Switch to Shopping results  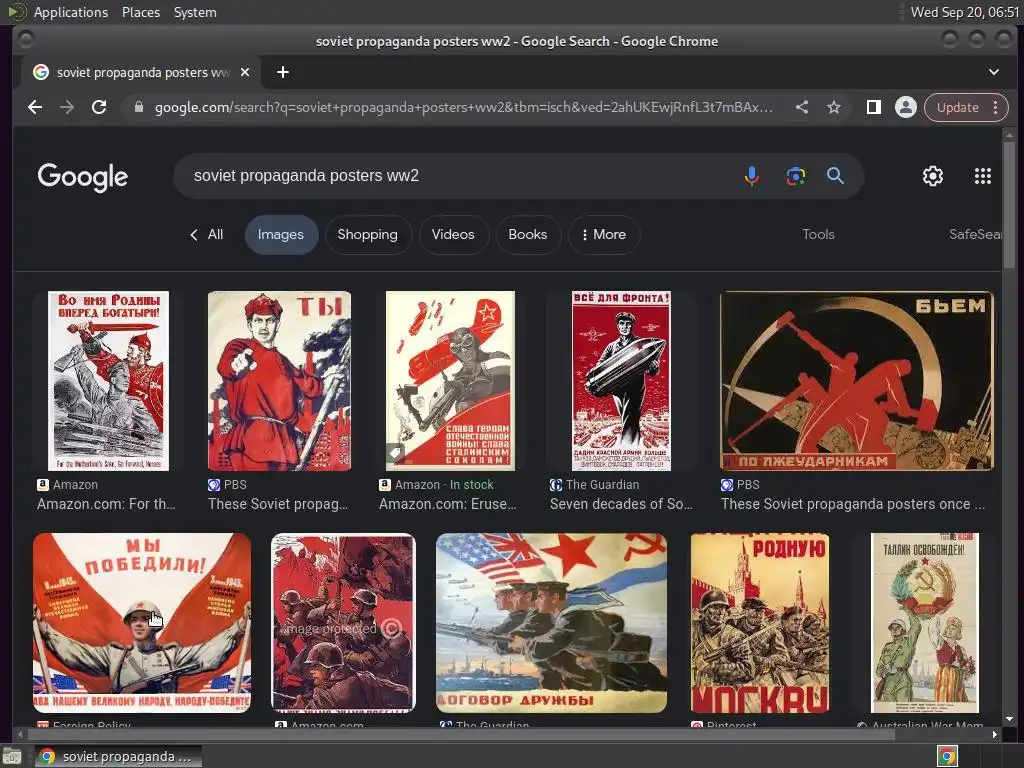click(368, 234)
